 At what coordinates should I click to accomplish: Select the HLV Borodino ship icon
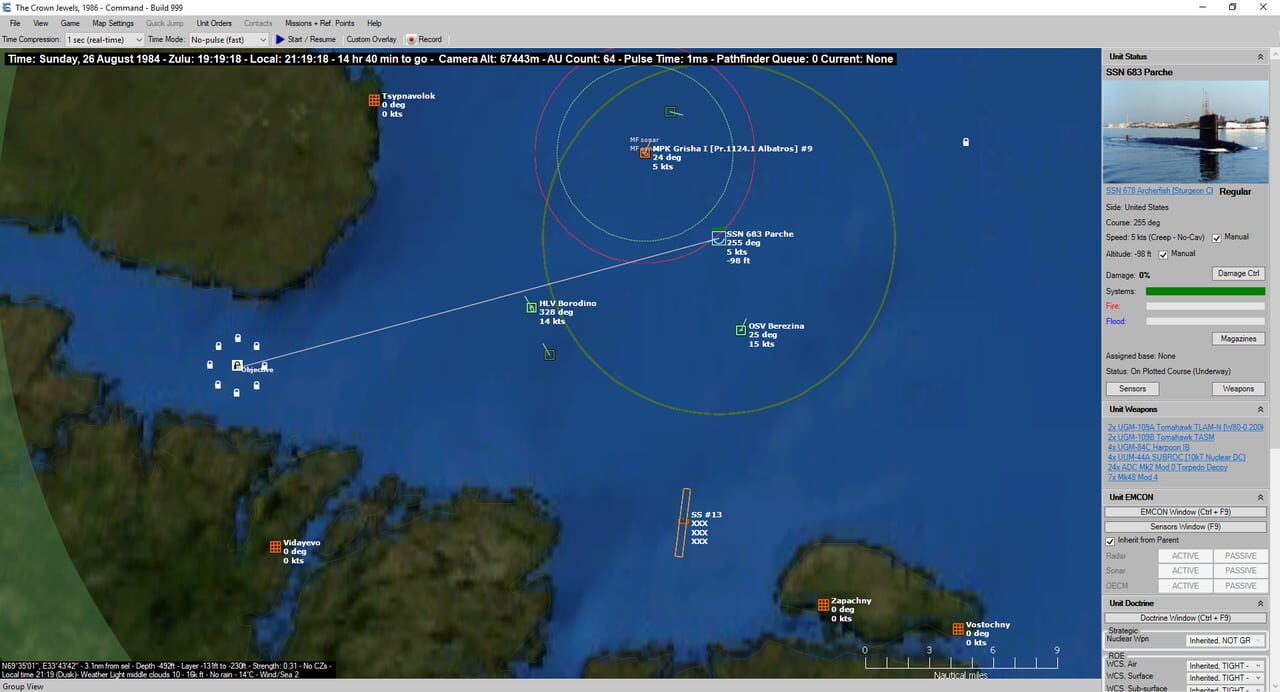tap(530, 307)
